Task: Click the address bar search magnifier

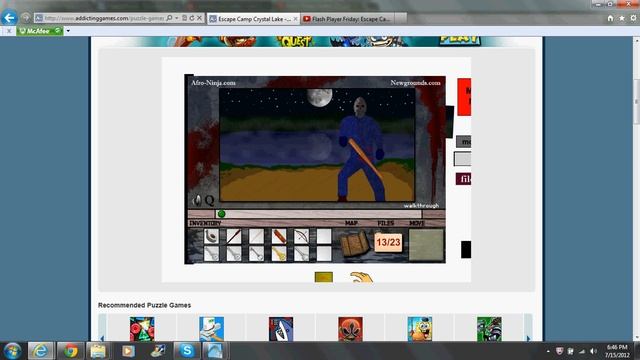Action: click(x=169, y=18)
